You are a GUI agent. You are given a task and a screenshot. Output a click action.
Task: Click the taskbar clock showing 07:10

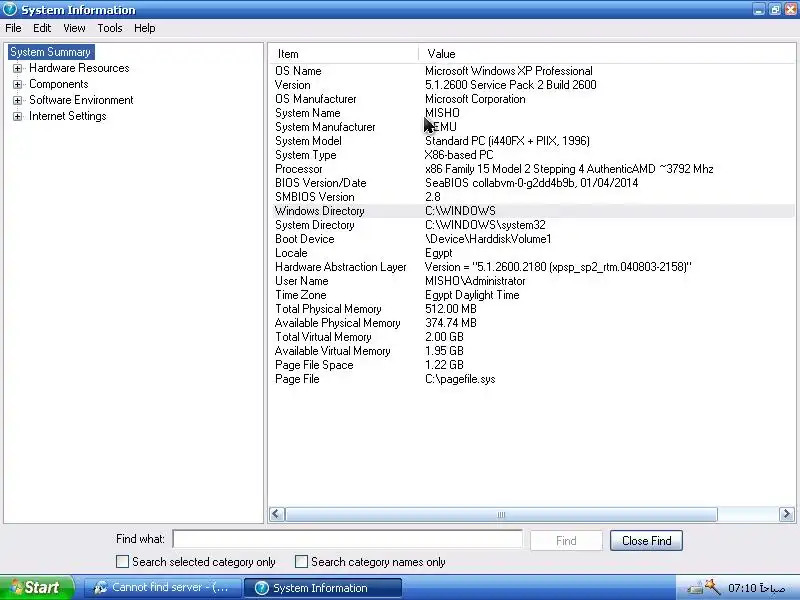click(756, 588)
